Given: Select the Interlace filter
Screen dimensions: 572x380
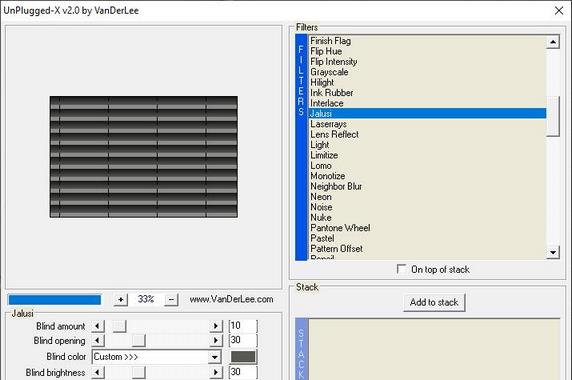Looking at the screenshot, I should coord(427,103).
